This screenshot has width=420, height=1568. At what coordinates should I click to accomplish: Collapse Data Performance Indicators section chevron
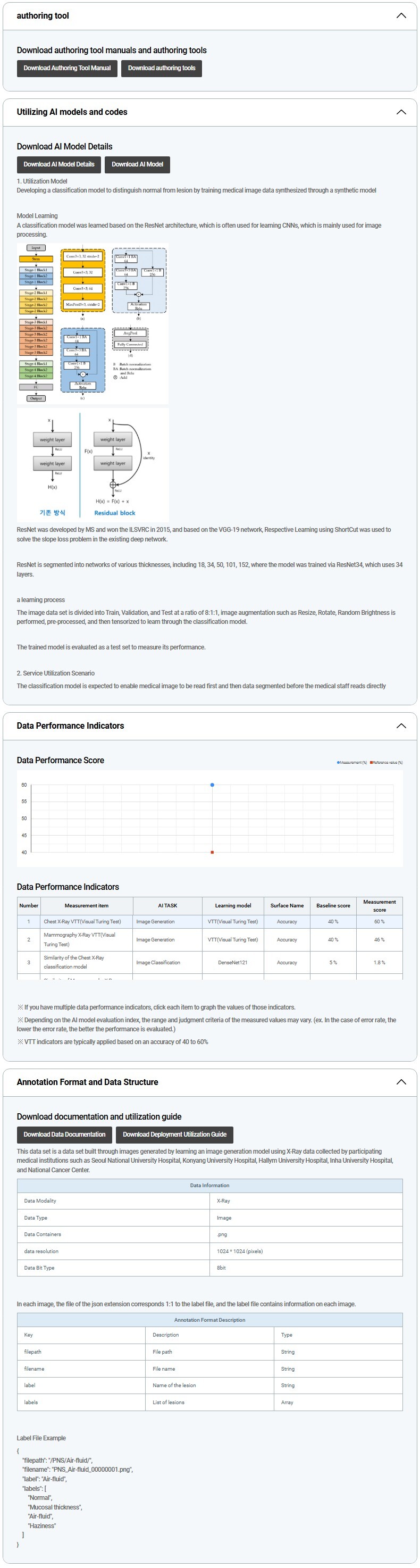click(400, 725)
